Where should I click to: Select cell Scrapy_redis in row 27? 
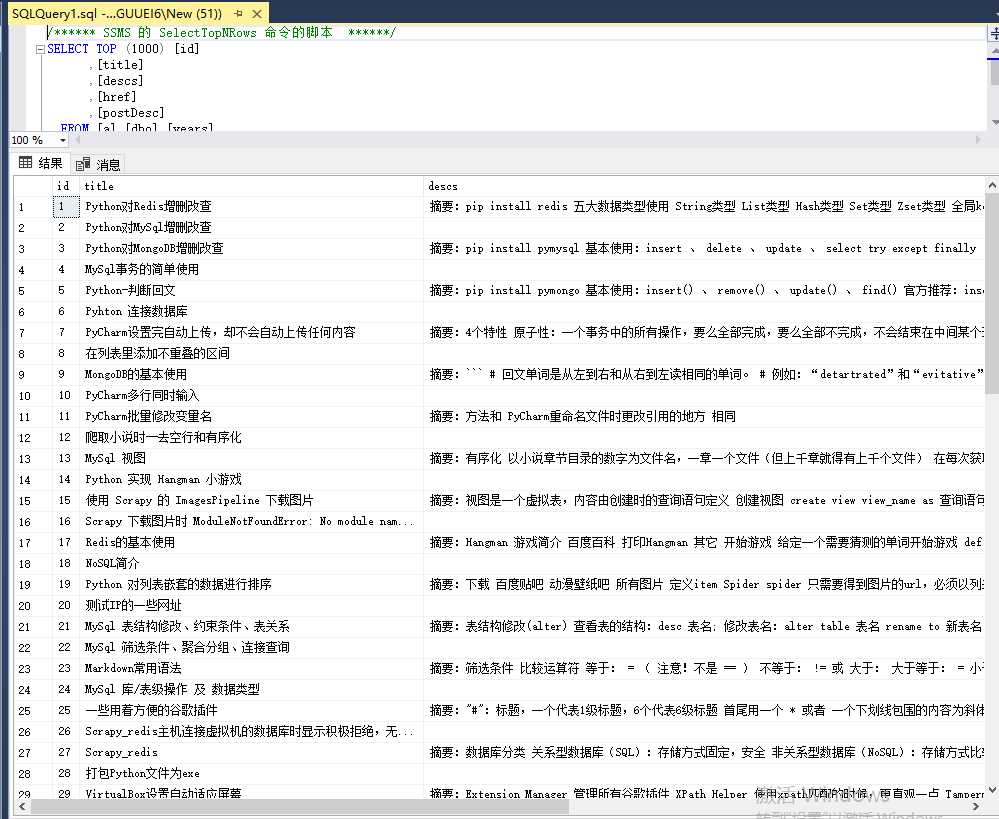tap(251, 753)
